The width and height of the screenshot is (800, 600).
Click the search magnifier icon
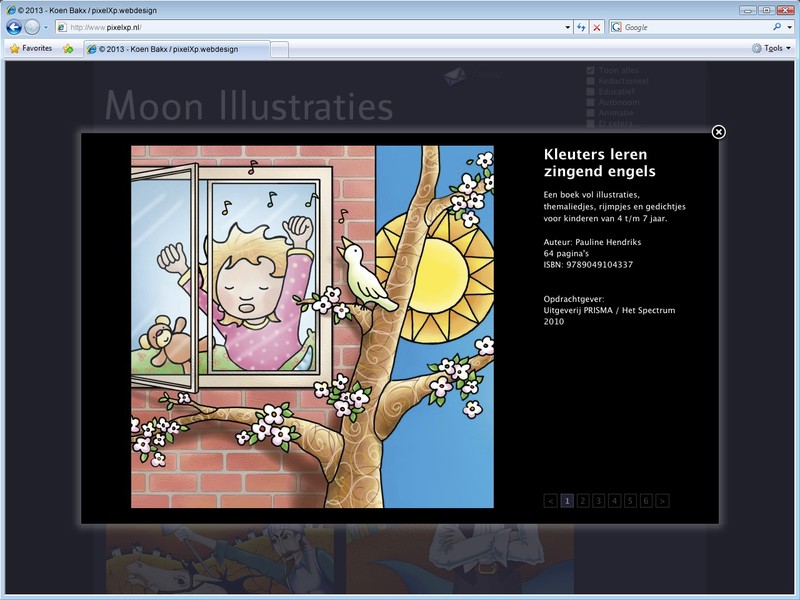point(776,27)
